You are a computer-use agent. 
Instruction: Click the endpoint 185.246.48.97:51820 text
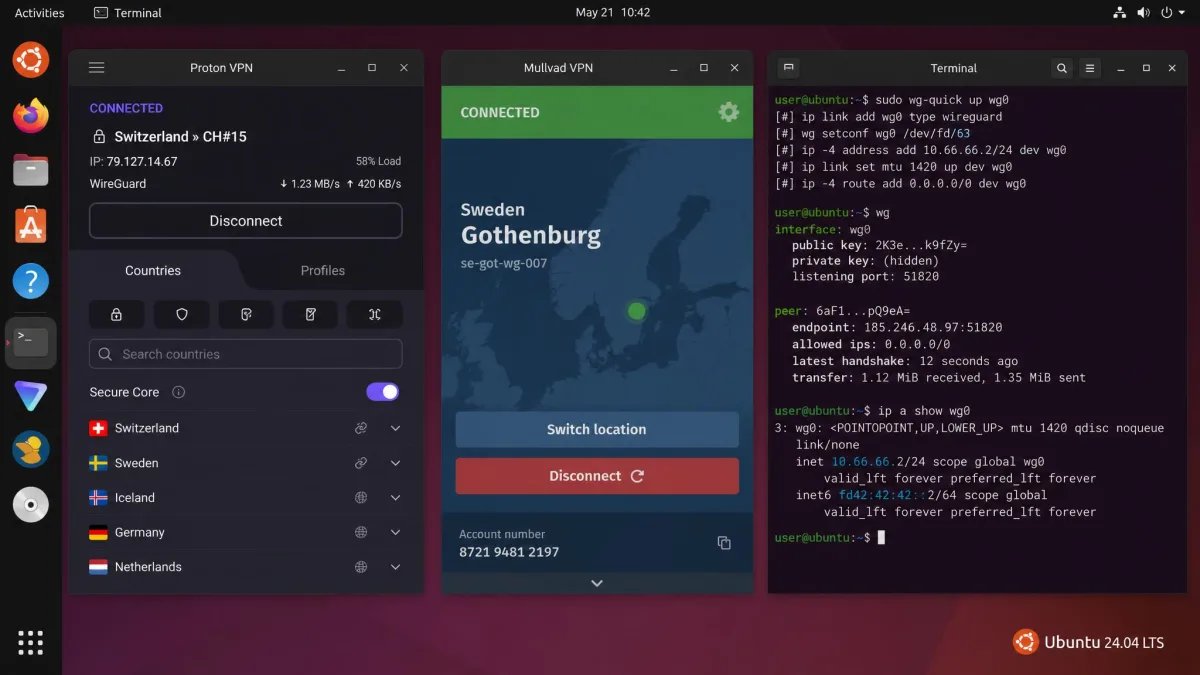[x=933, y=327]
